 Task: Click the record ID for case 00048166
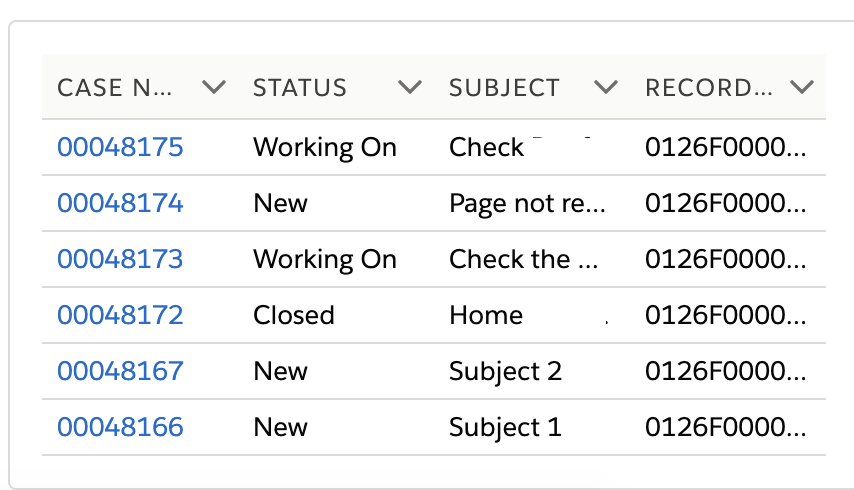(x=725, y=428)
